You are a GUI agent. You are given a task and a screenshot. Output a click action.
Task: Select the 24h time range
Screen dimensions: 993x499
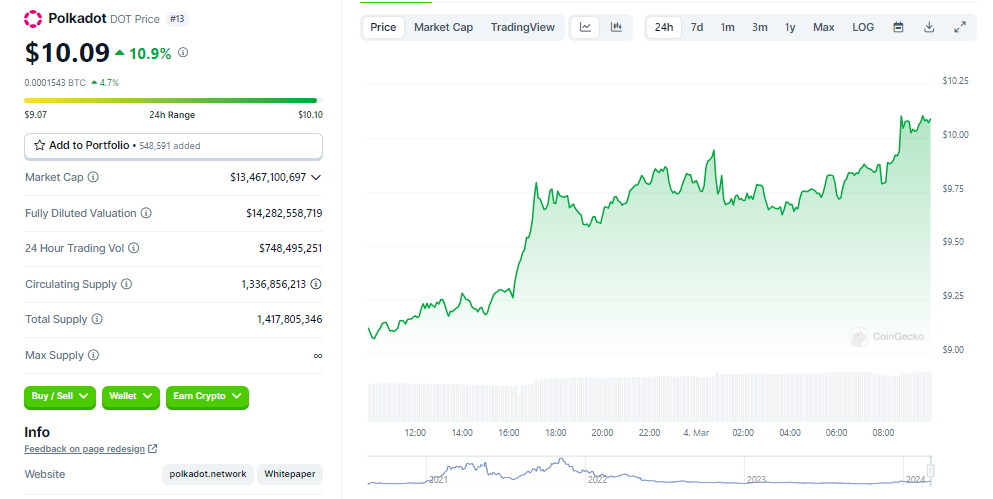(x=664, y=27)
